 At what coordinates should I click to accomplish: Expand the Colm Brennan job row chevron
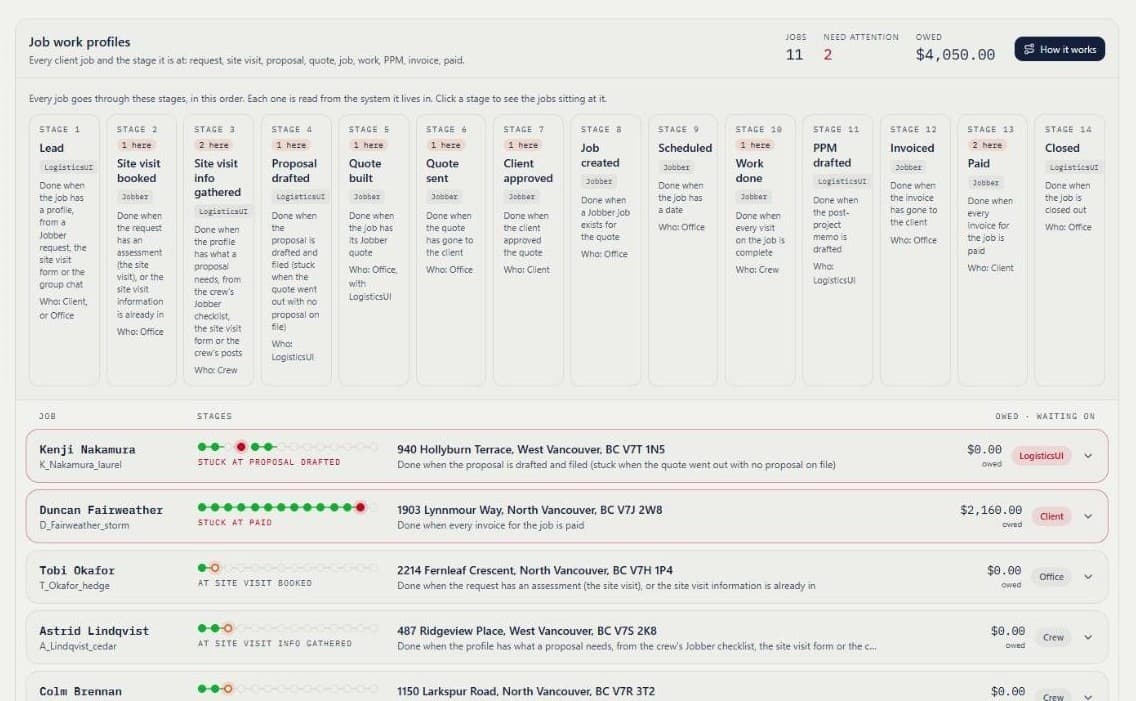1087,696
